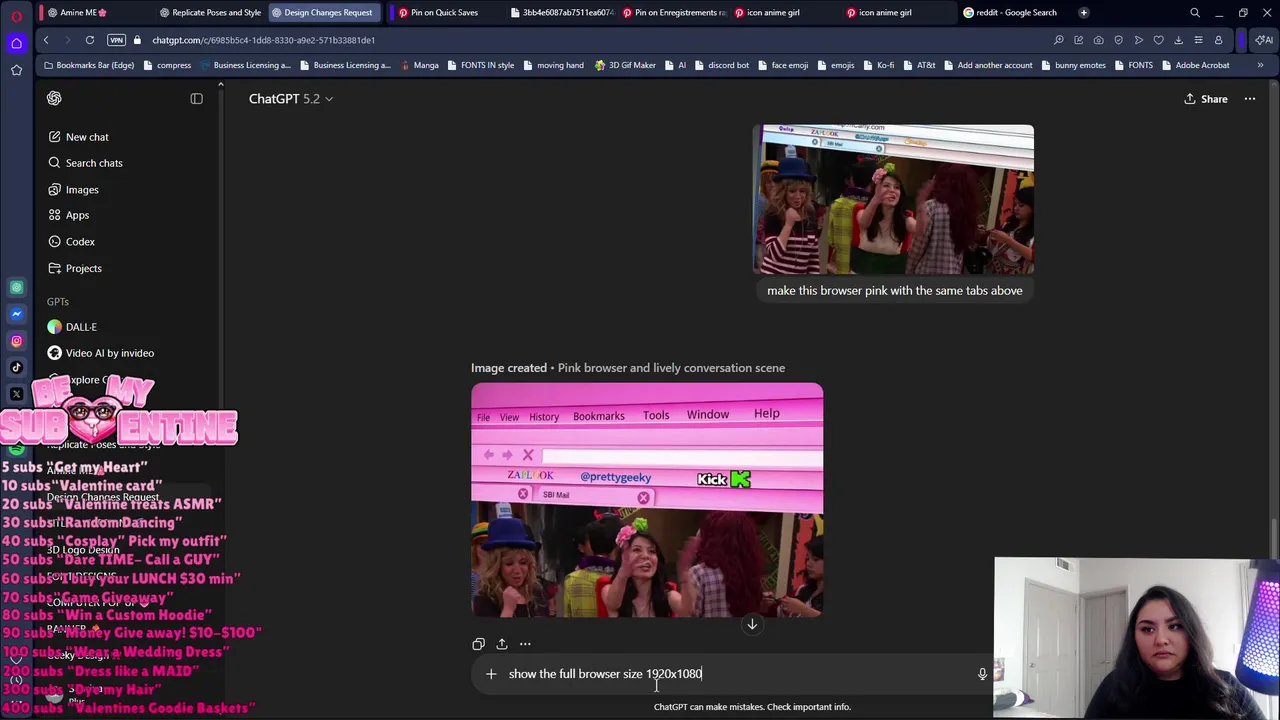Image resolution: width=1280 pixels, height=720 pixels.
Task: Open a new tab with the plus button
Action: coord(1084,13)
